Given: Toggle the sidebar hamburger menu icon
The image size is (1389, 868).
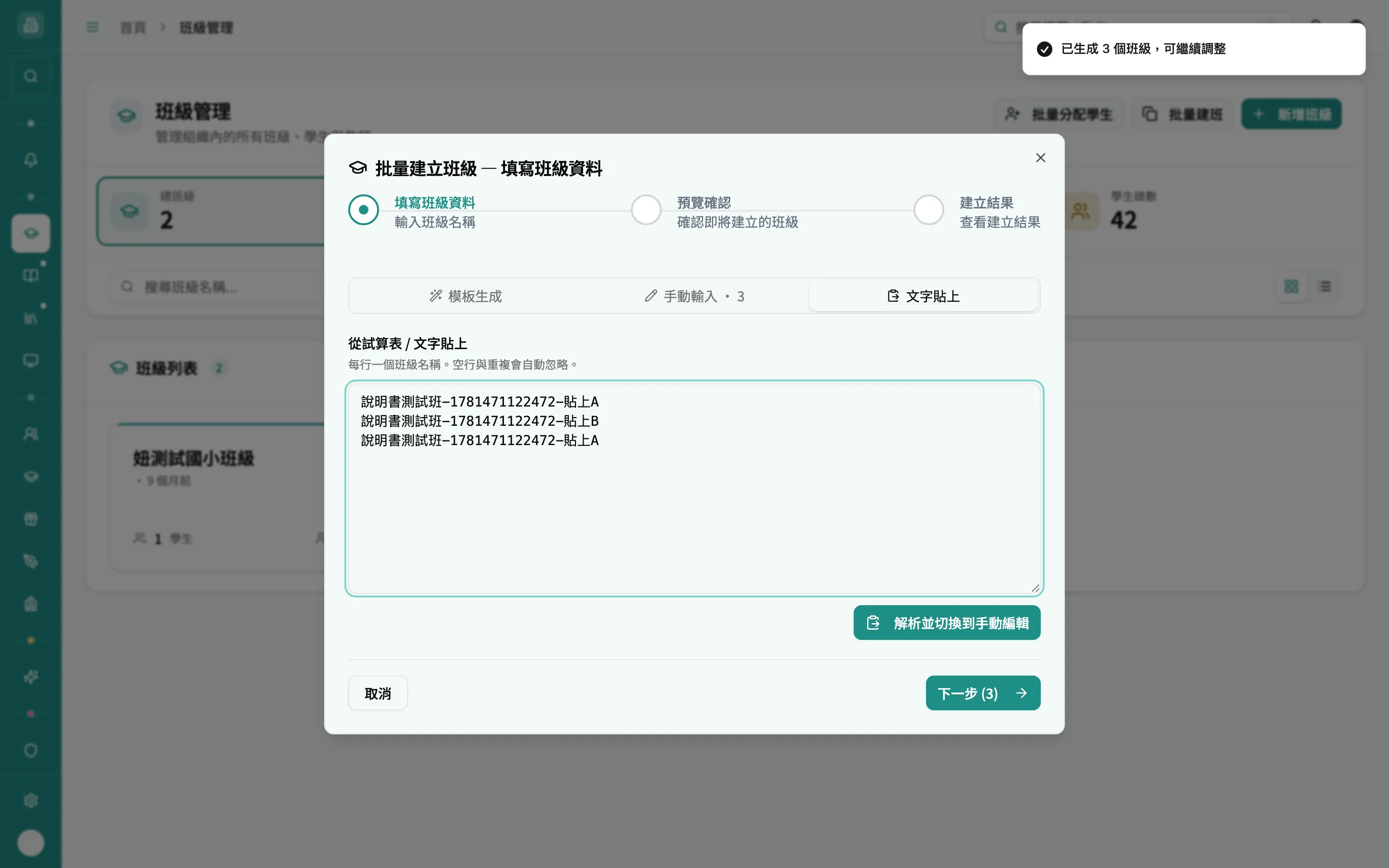Looking at the screenshot, I should point(93,27).
